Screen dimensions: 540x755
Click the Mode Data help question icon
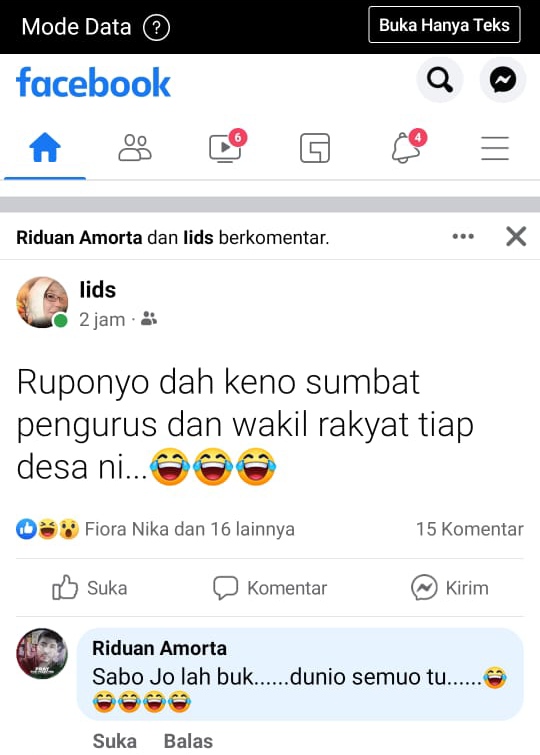157,27
